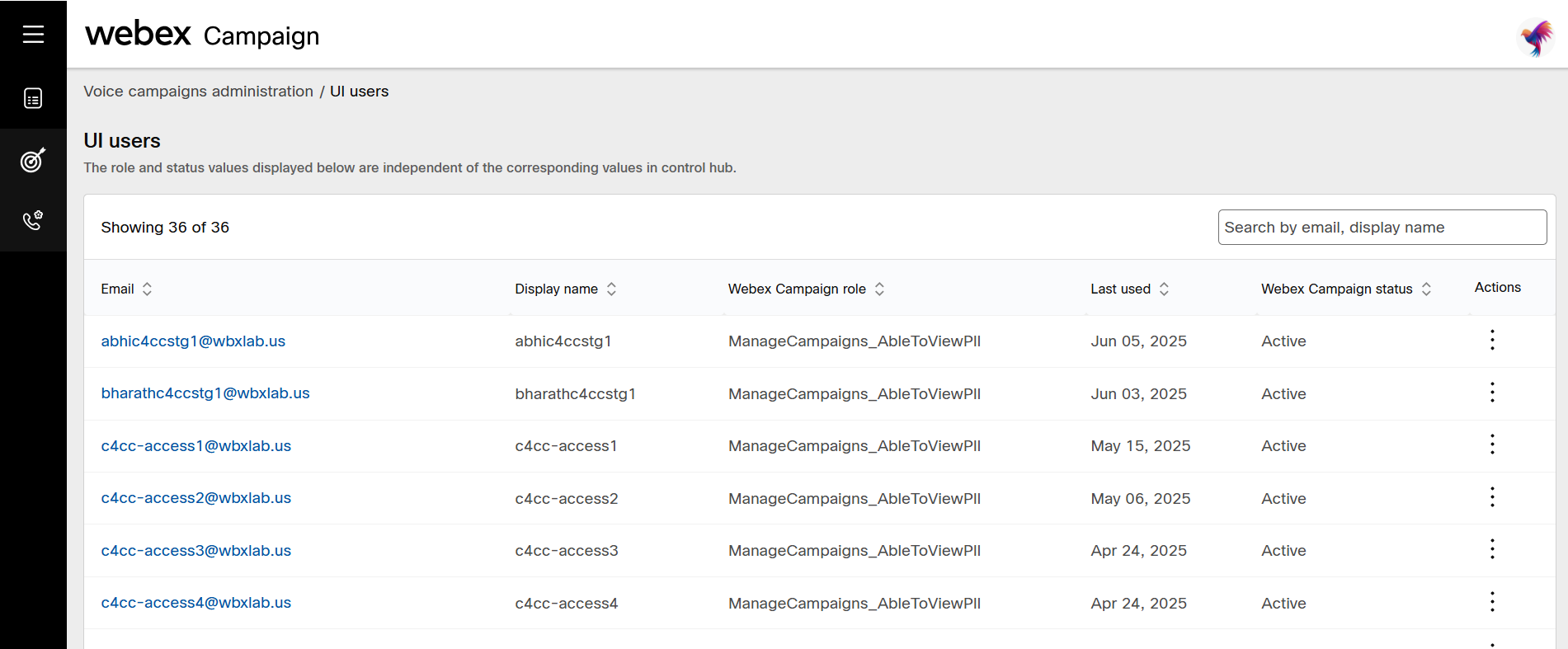Viewport: 1568px width, 649px height.
Task: Open c4cc-access2@wbxlab.us email link
Action: point(196,498)
